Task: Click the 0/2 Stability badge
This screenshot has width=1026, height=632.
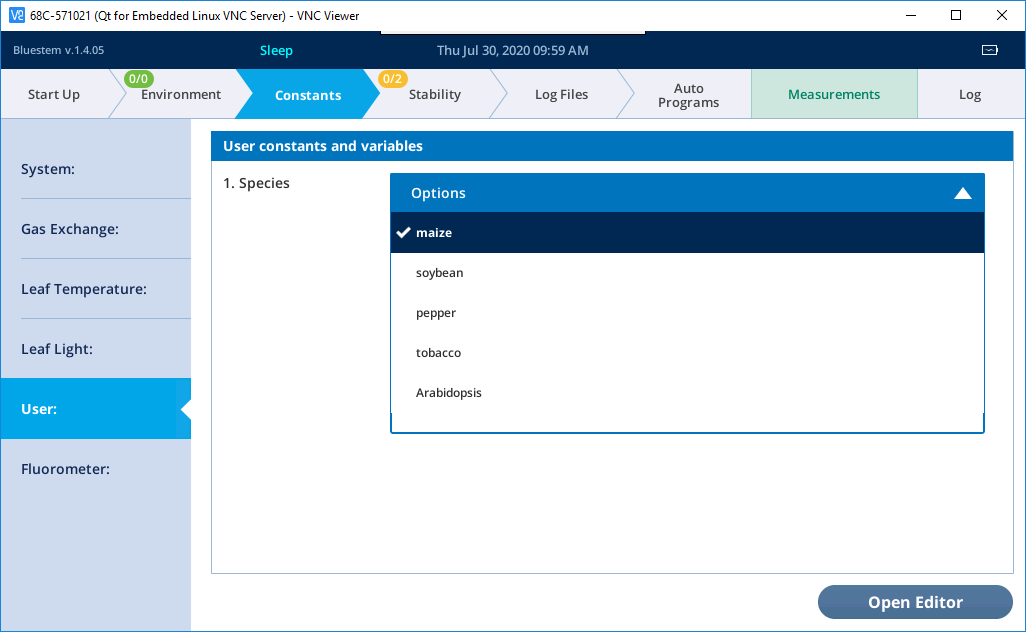Action: (x=393, y=79)
